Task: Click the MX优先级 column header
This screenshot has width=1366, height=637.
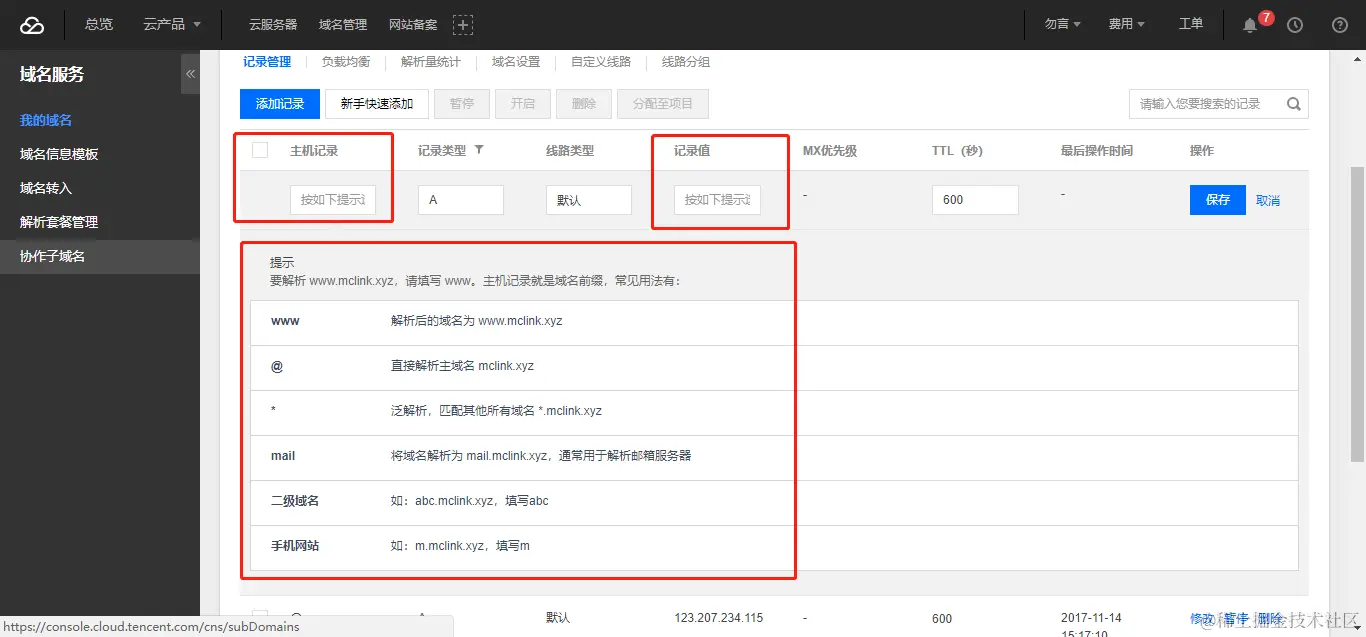Action: tap(830, 151)
